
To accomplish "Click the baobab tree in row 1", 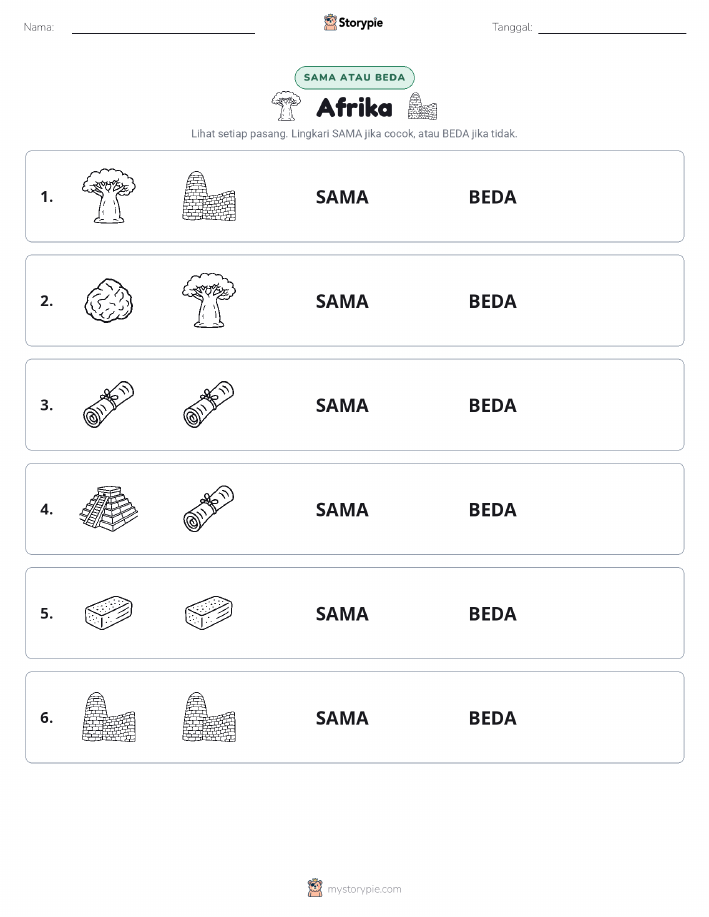I will [109, 196].
